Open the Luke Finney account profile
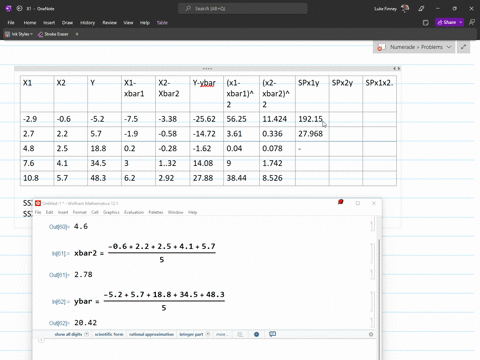 click(391, 9)
